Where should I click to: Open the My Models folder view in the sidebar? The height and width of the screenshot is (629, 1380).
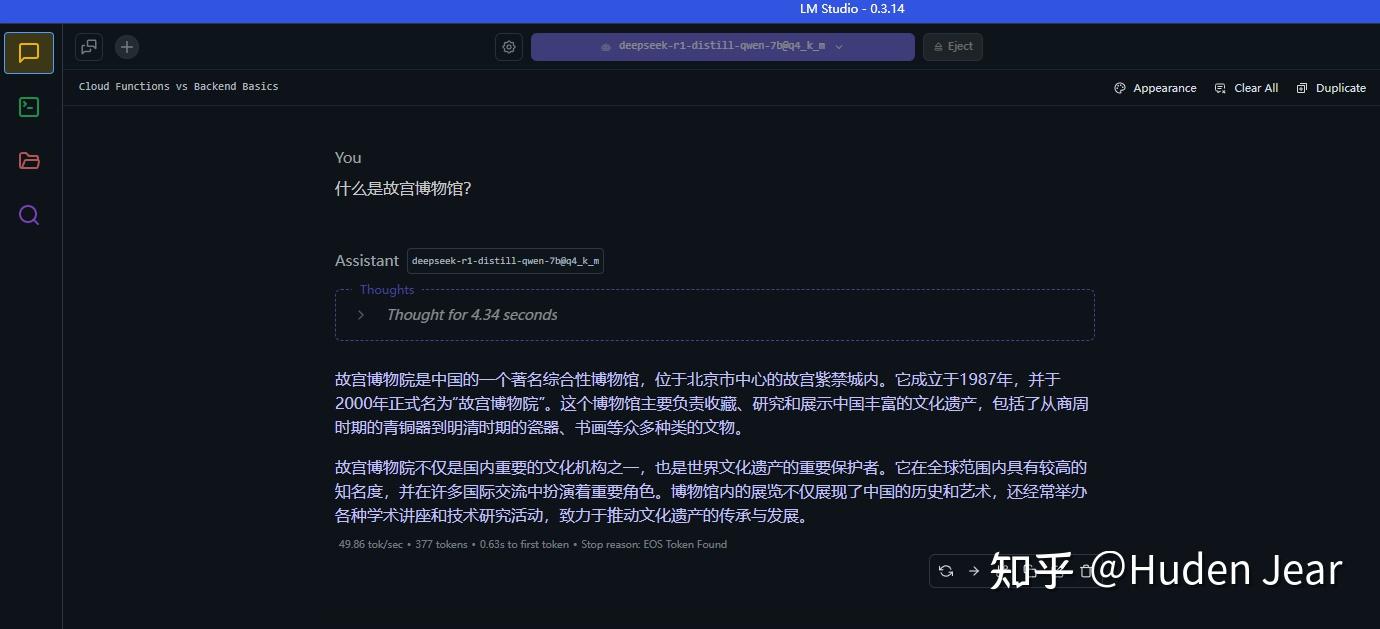(29, 161)
